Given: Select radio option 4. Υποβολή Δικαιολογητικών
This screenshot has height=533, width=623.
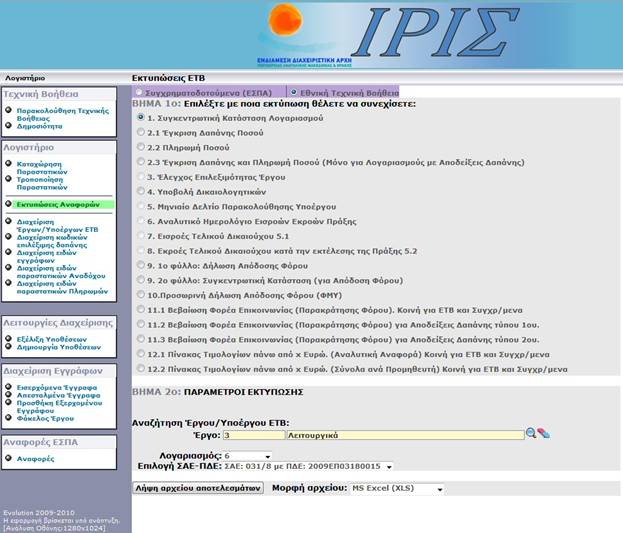Looking at the screenshot, I should click(x=140, y=190).
